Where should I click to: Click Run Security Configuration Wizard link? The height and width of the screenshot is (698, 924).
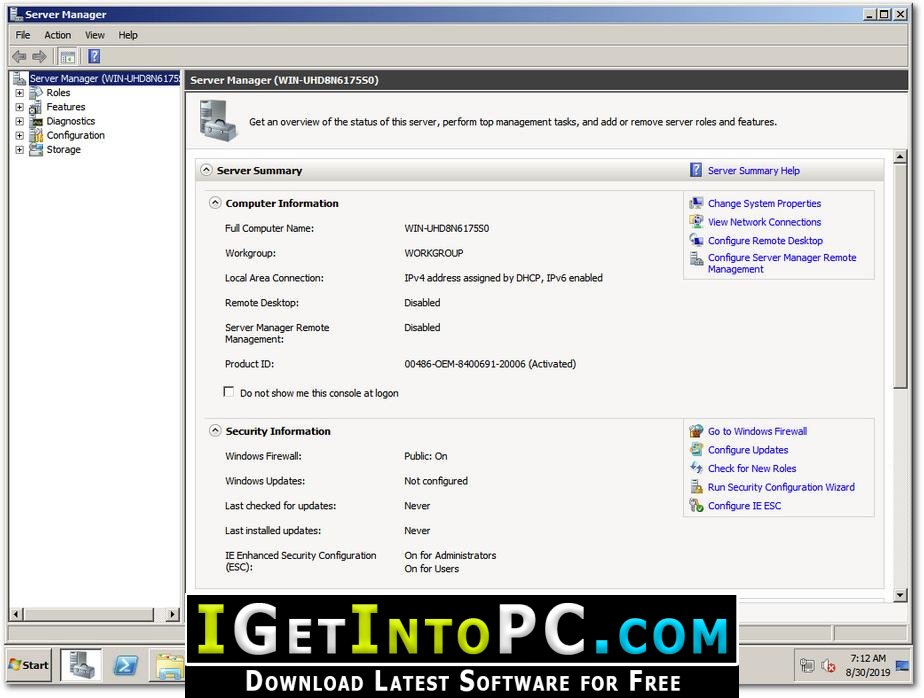781,487
